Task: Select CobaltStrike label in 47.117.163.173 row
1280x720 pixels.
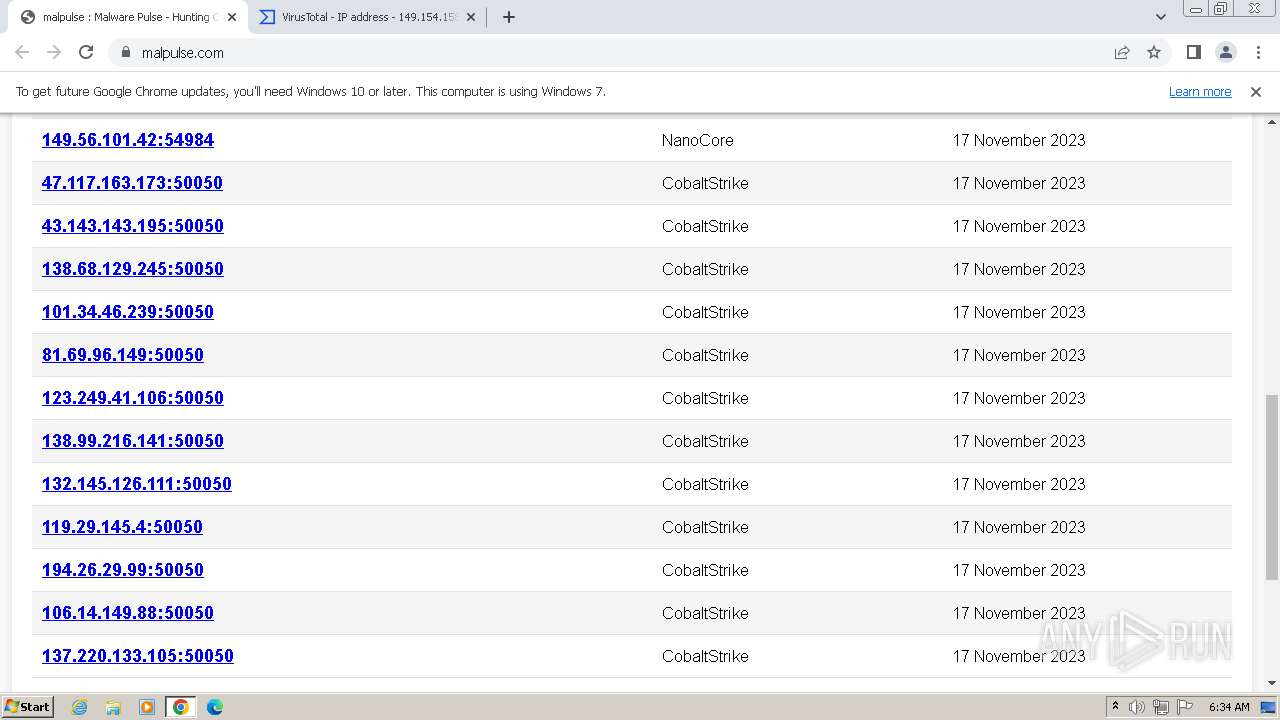Action: [x=705, y=183]
